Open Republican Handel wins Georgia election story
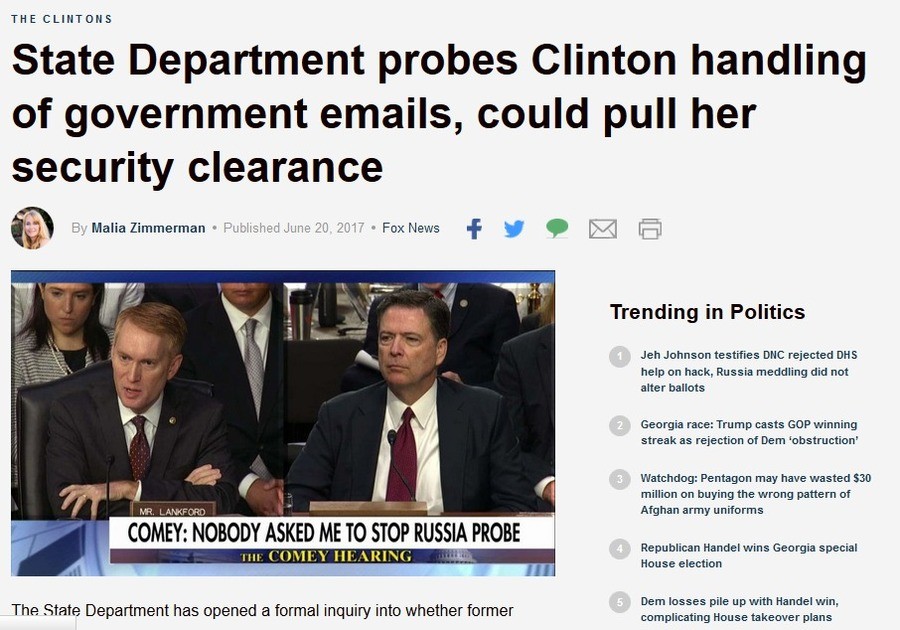 click(x=749, y=555)
